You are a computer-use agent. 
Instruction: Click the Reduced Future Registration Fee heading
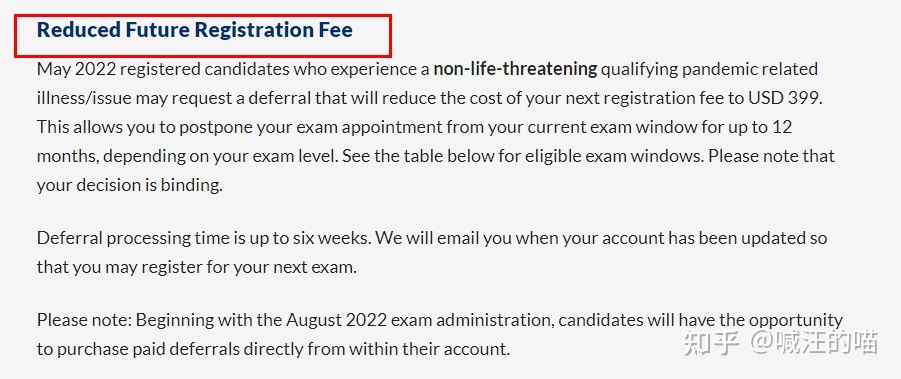click(195, 30)
